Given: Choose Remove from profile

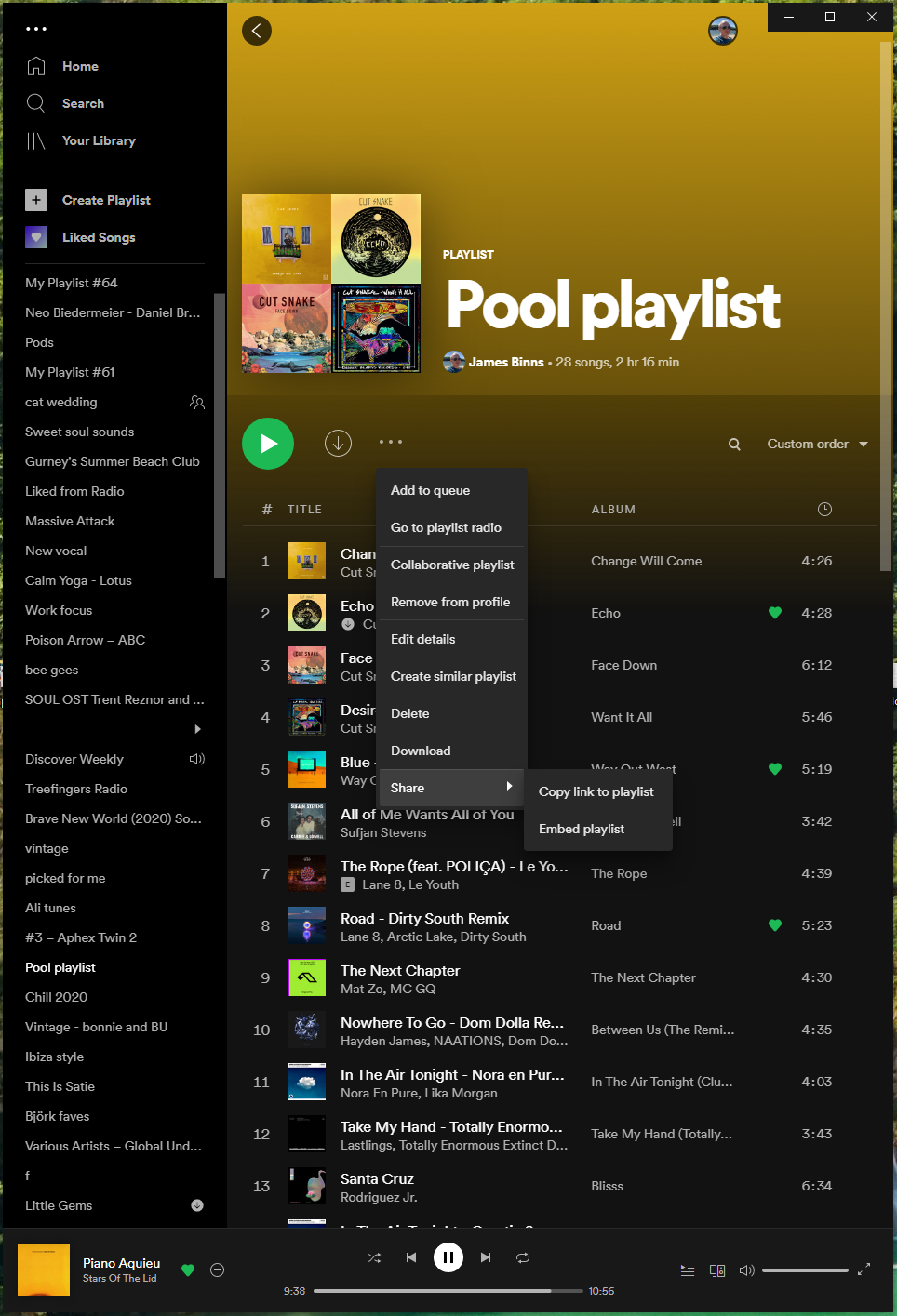Looking at the screenshot, I should click(x=451, y=602).
